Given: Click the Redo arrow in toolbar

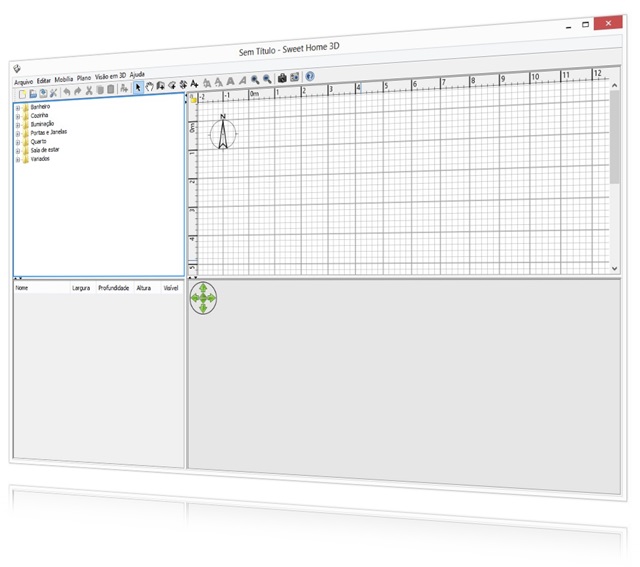Looking at the screenshot, I should coord(78,91).
